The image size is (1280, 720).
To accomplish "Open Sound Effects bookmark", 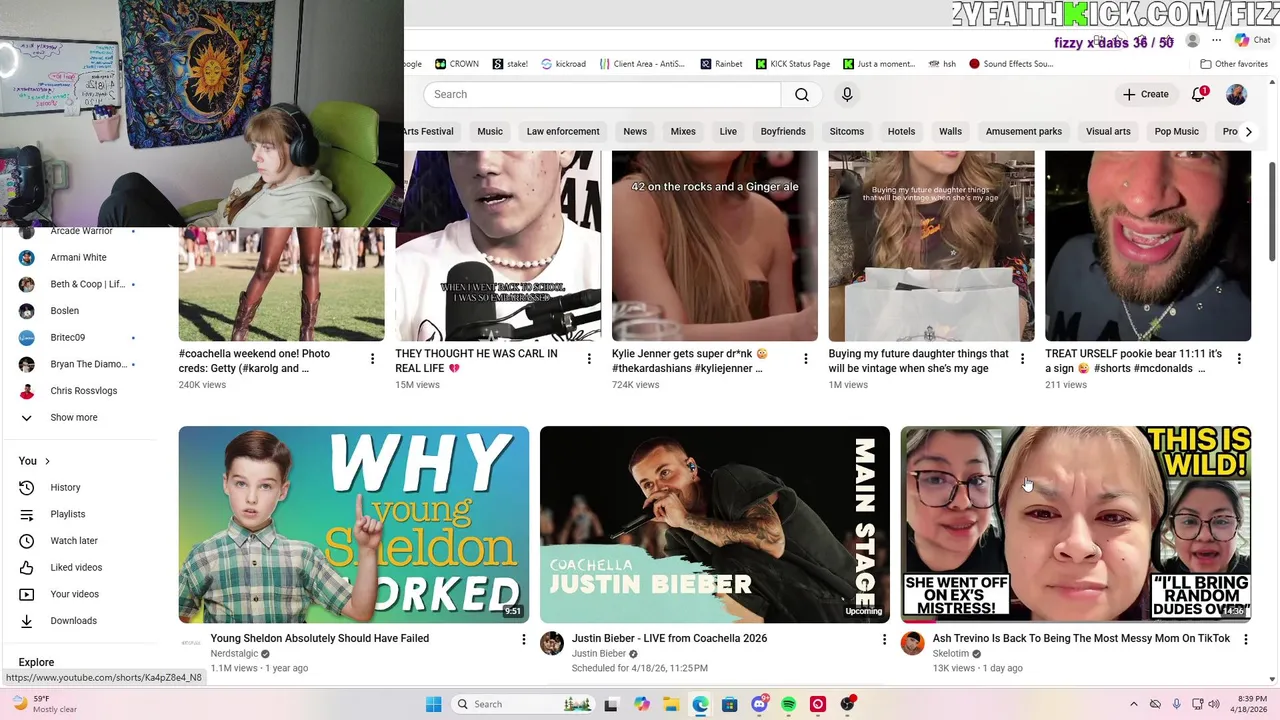I will (x=1011, y=64).
